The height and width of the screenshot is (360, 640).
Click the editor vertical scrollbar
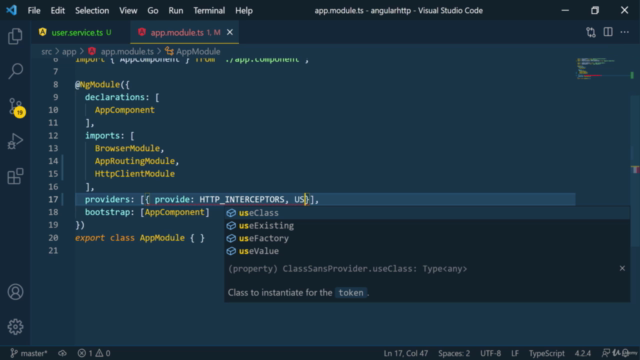coord(635,171)
